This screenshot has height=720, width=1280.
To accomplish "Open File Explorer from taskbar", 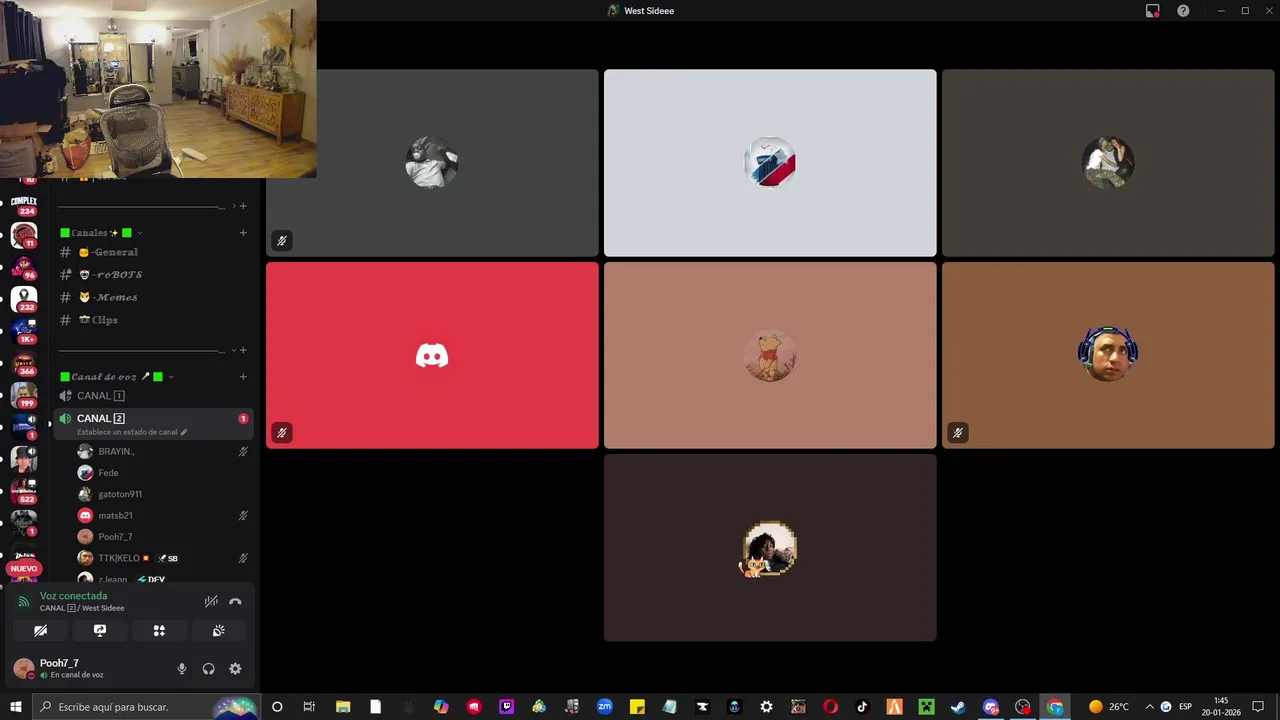I will tap(343, 707).
